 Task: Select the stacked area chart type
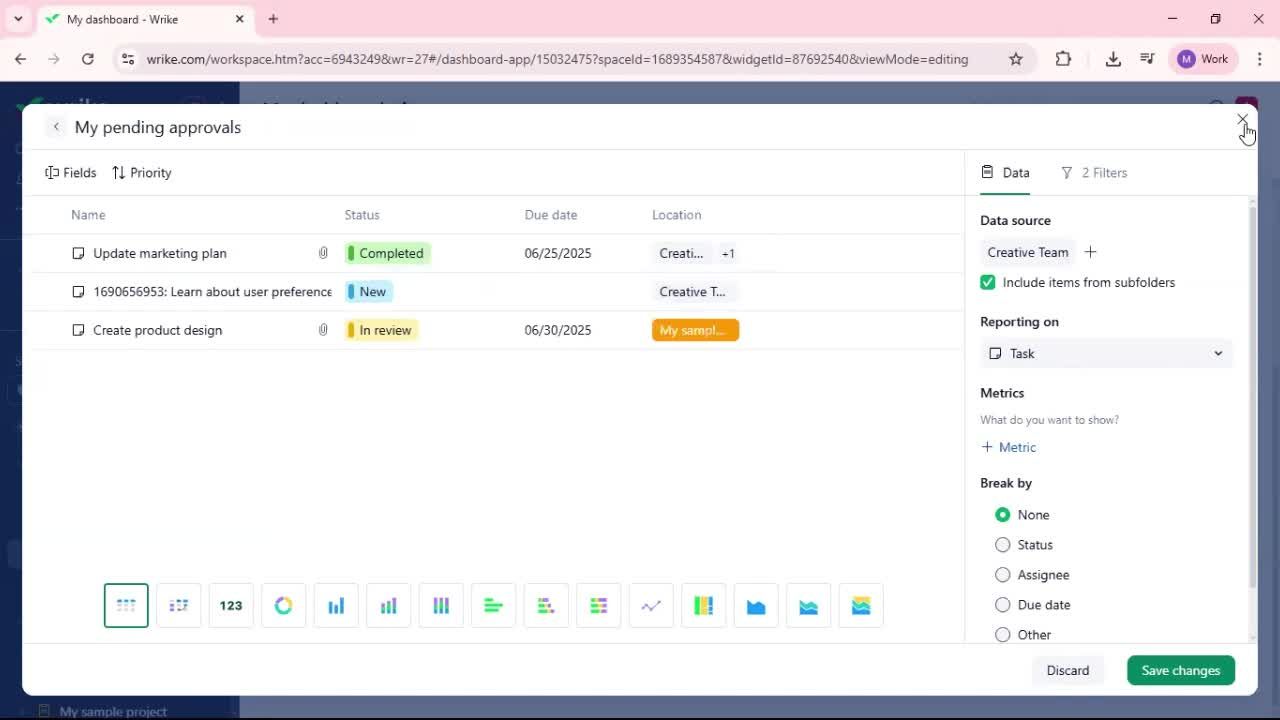[809, 606]
